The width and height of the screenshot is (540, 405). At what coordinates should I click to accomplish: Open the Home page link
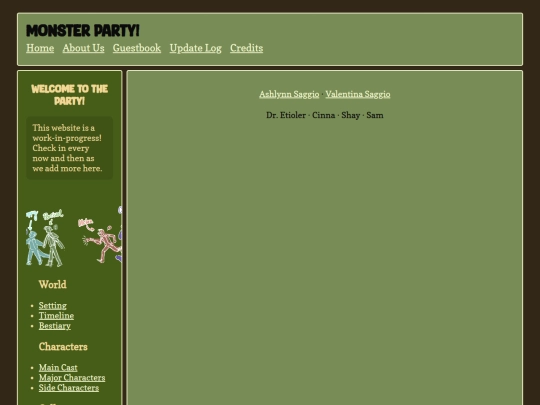pos(40,48)
